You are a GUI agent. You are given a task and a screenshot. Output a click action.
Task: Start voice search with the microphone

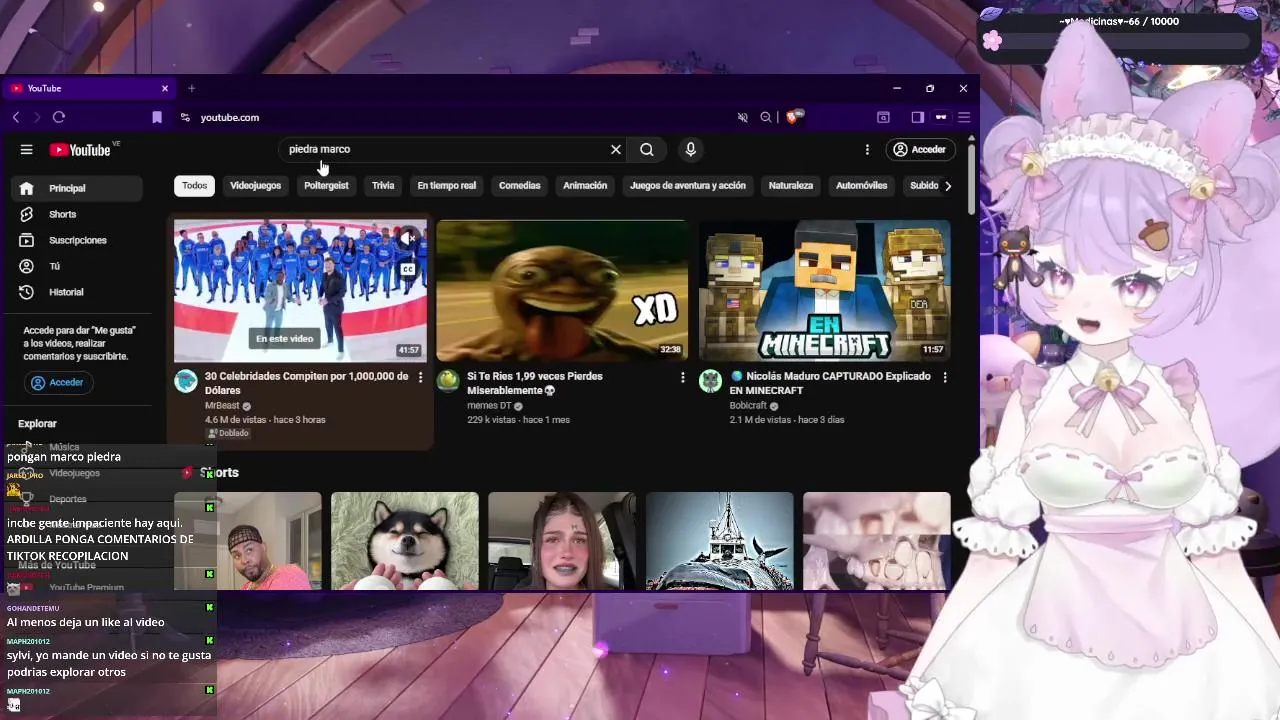690,149
